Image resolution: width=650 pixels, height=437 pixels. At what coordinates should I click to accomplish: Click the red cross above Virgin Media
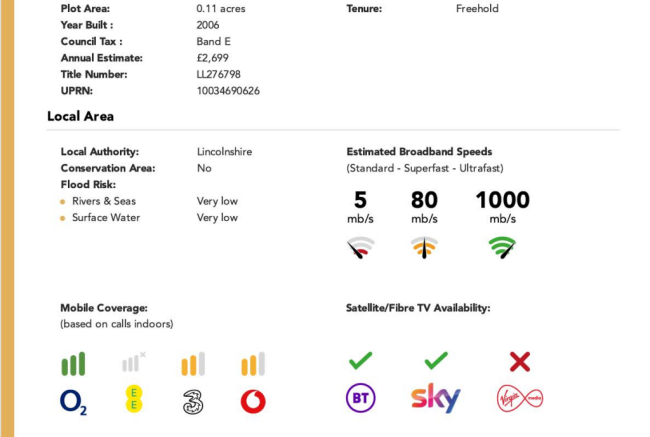(x=520, y=362)
